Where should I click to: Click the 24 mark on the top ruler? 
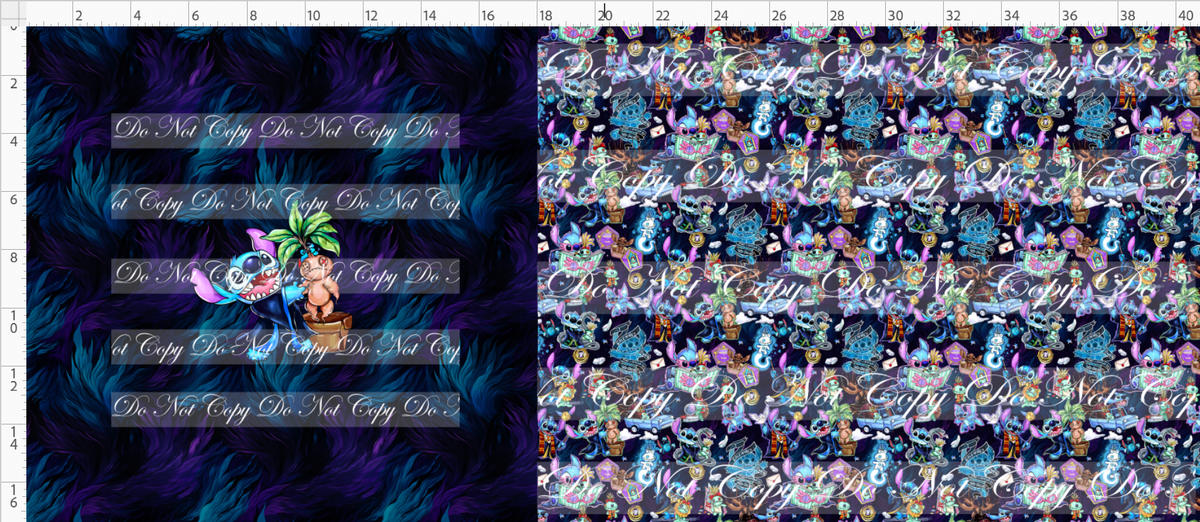(x=721, y=16)
